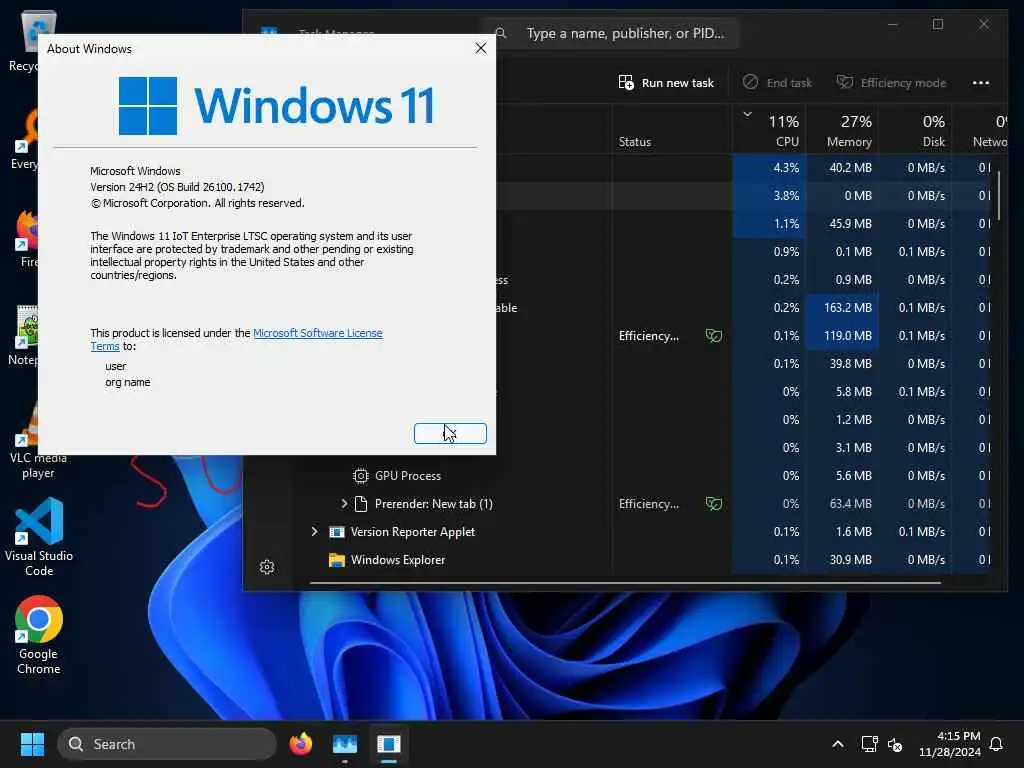Click the 163.2 MB memory cell

pyautogui.click(x=842, y=308)
